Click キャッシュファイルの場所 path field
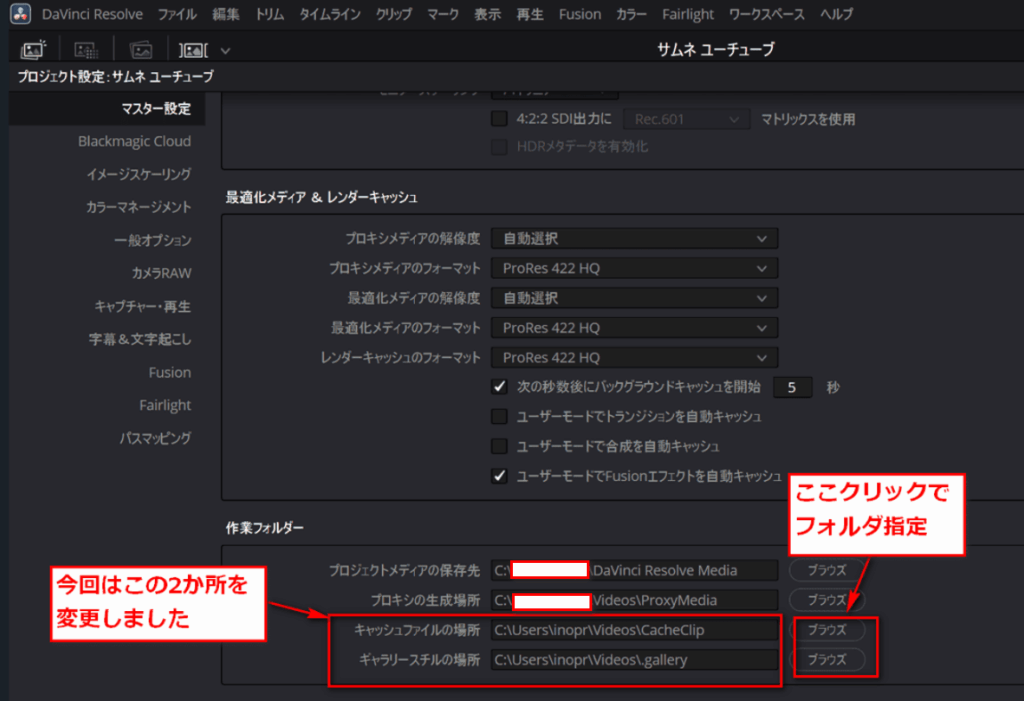This screenshot has width=1024, height=701. click(x=634, y=630)
